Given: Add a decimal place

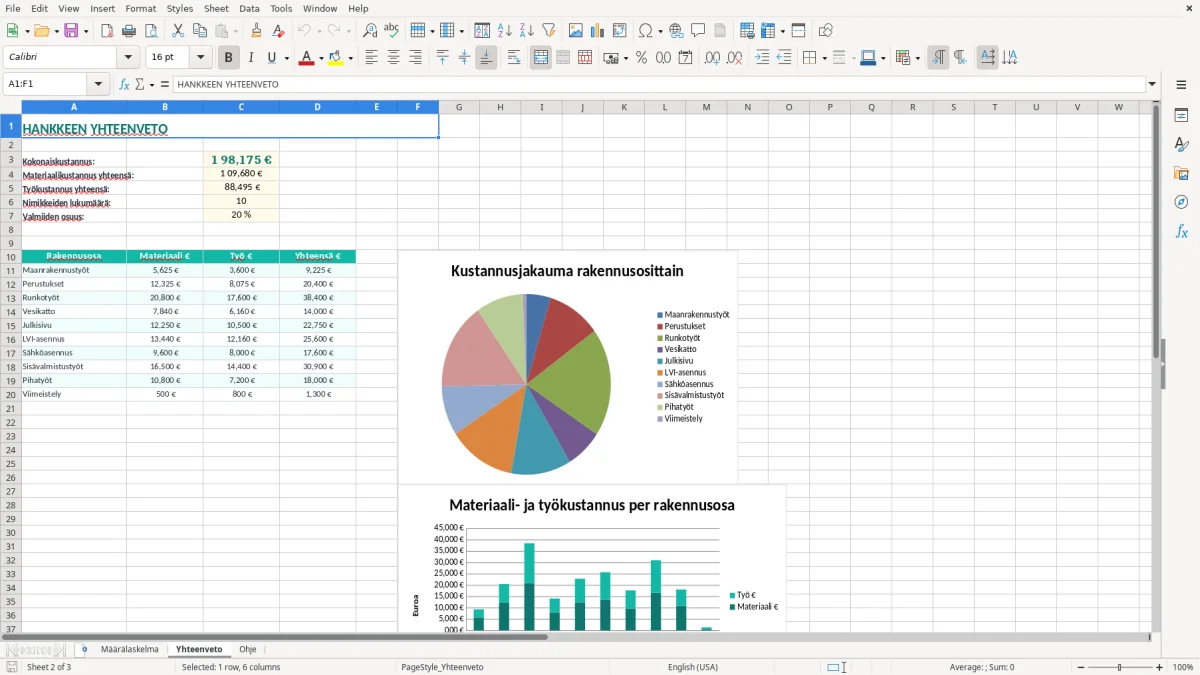Looking at the screenshot, I should [x=713, y=58].
